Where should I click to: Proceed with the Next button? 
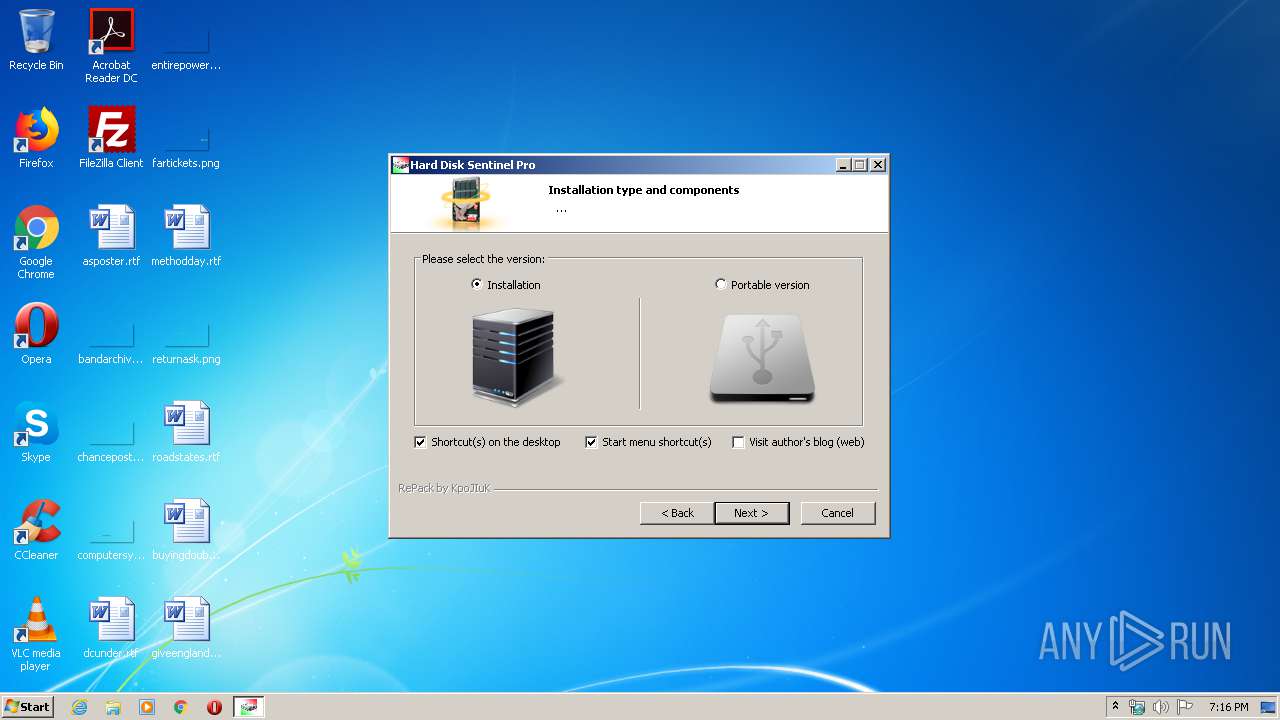(x=751, y=513)
